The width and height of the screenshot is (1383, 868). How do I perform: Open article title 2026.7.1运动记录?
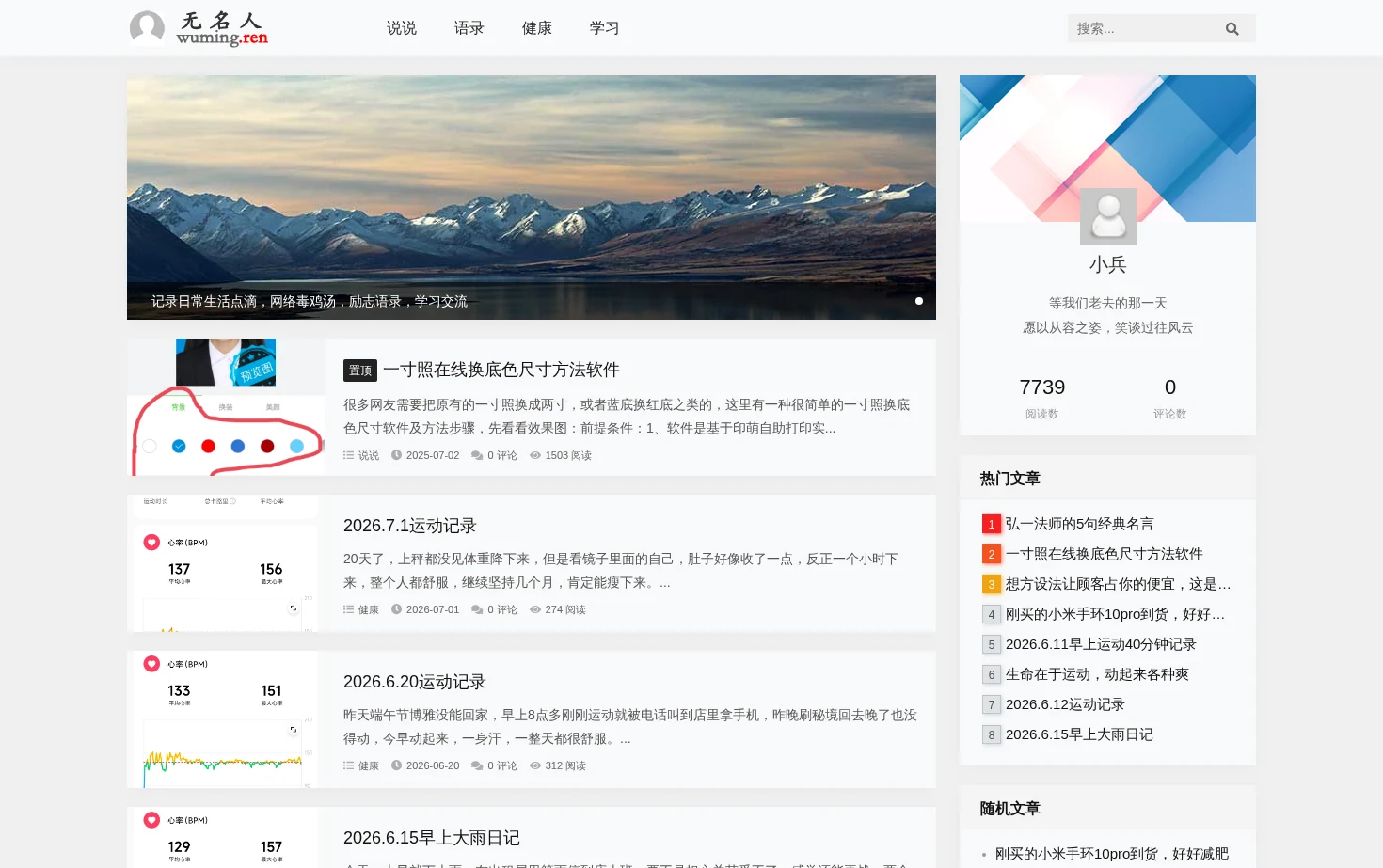click(x=410, y=526)
